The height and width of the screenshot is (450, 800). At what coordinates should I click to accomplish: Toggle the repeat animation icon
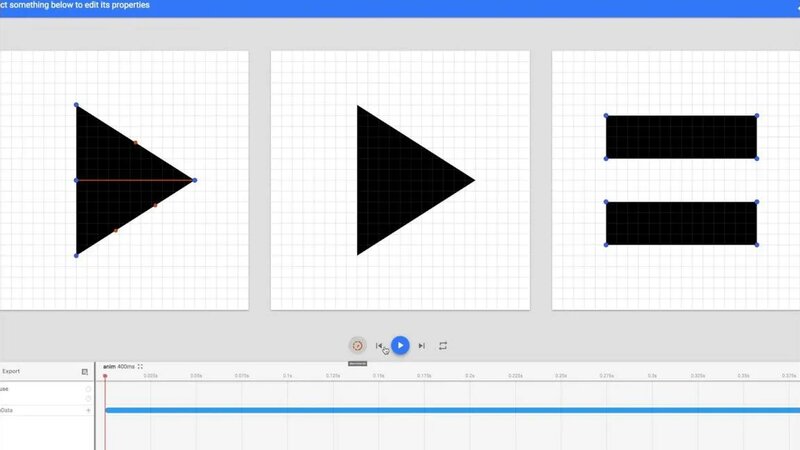pyautogui.click(x=443, y=346)
